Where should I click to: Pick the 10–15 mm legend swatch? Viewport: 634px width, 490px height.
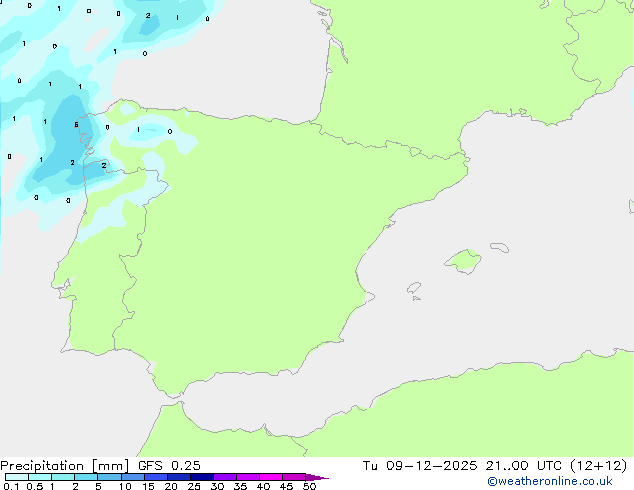tap(133, 477)
